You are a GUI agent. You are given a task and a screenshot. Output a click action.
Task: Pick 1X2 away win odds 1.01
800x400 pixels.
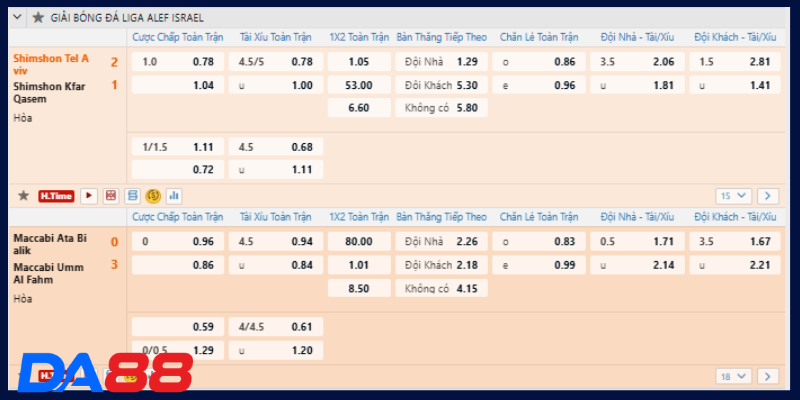359,265
